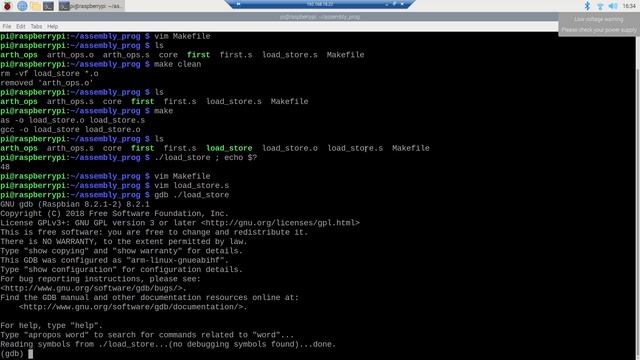Click 'vim load_store.s' command text
Screen dimensions: 640x360
[191, 186]
